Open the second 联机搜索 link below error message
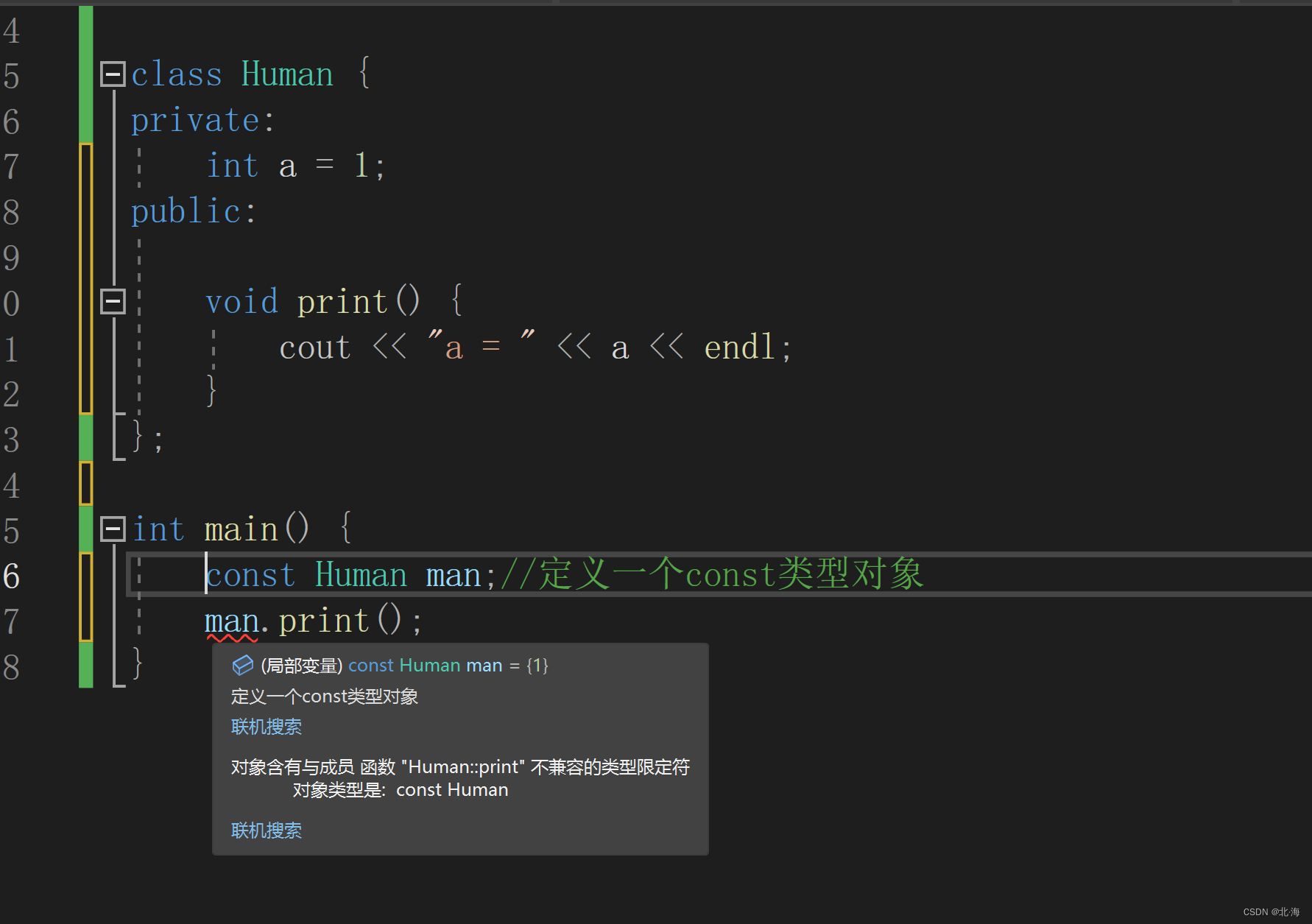The height and width of the screenshot is (924, 1312). [x=266, y=830]
